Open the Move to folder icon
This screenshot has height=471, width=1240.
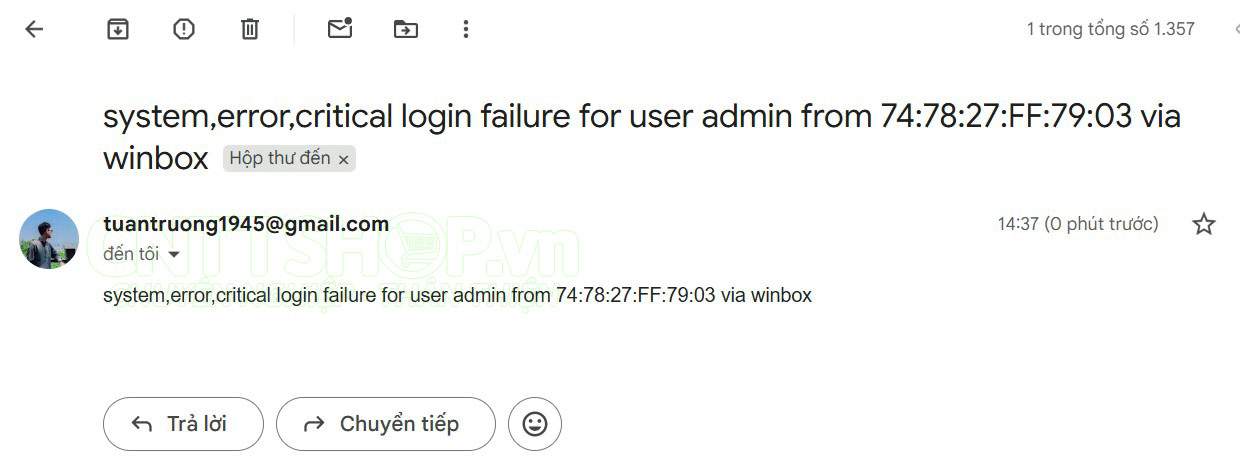point(405,29)
